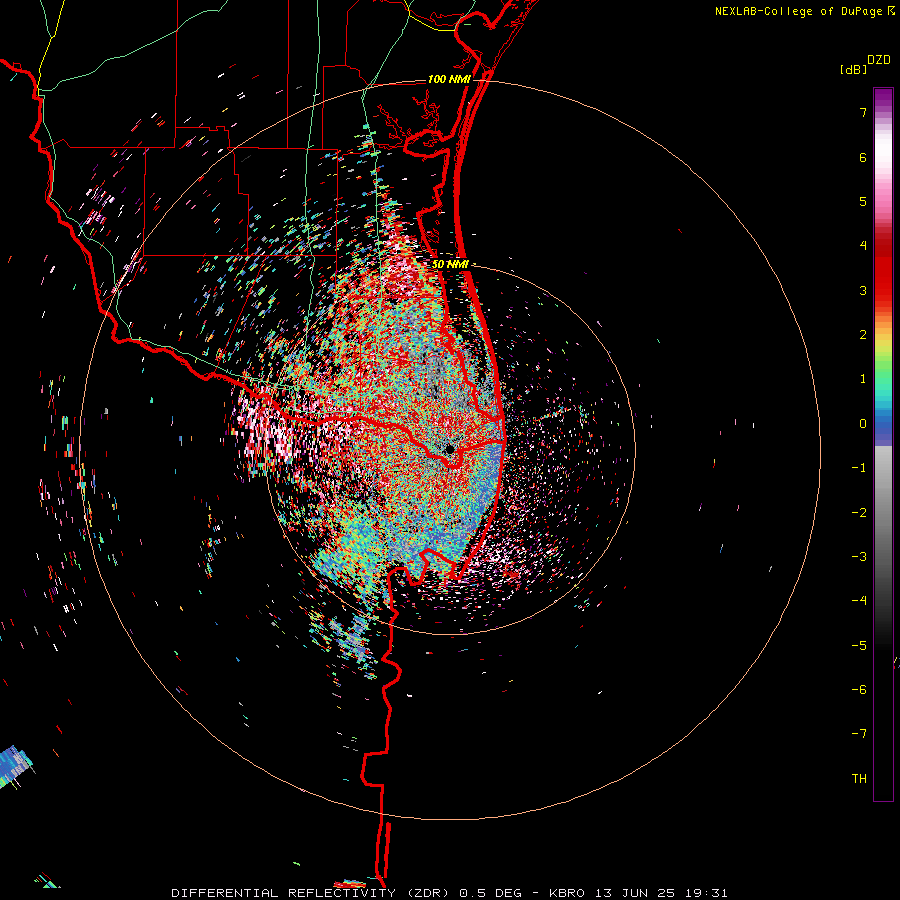The height and width of the screenshot is (900, 900).
Task: Click the -2 value on the dB scale
Action: click(x=859, y=513)
